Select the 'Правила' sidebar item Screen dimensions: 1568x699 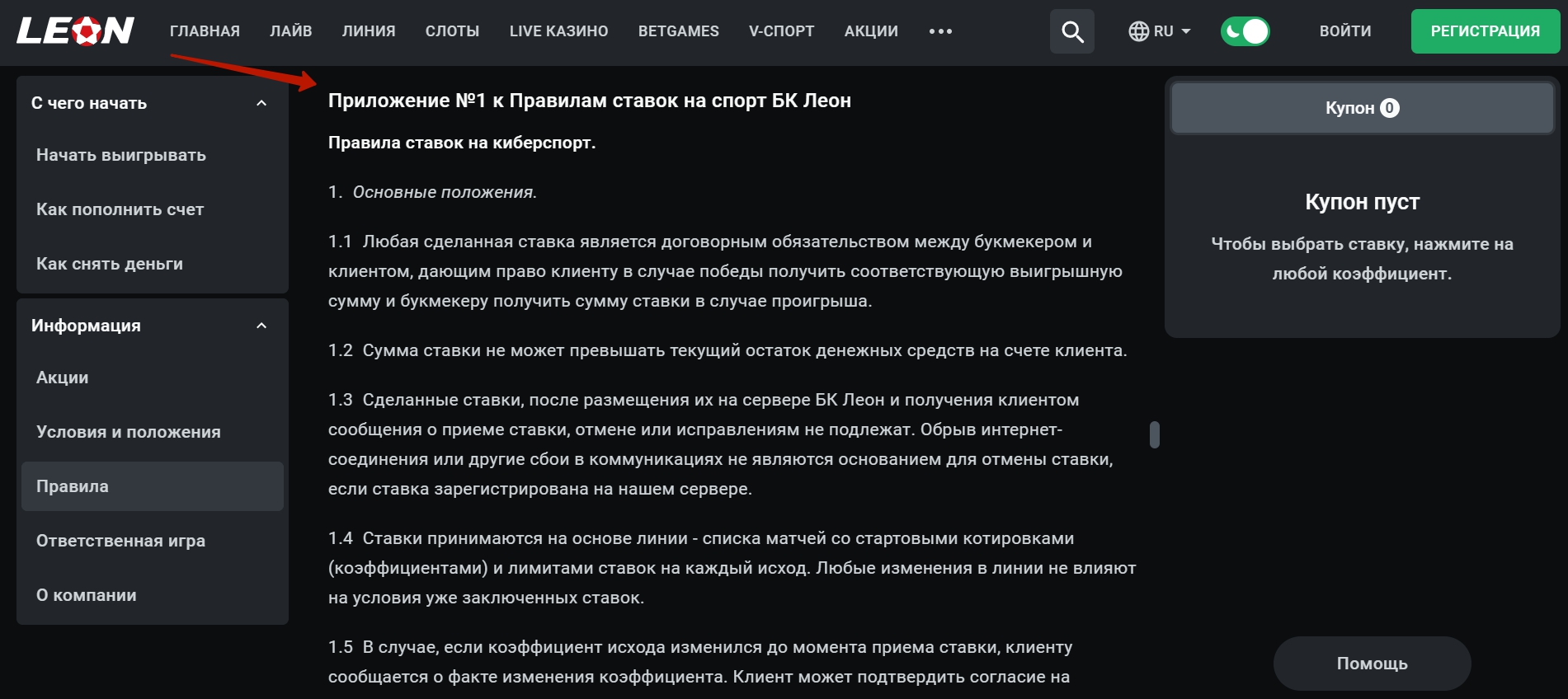click(x=153, y=486)
